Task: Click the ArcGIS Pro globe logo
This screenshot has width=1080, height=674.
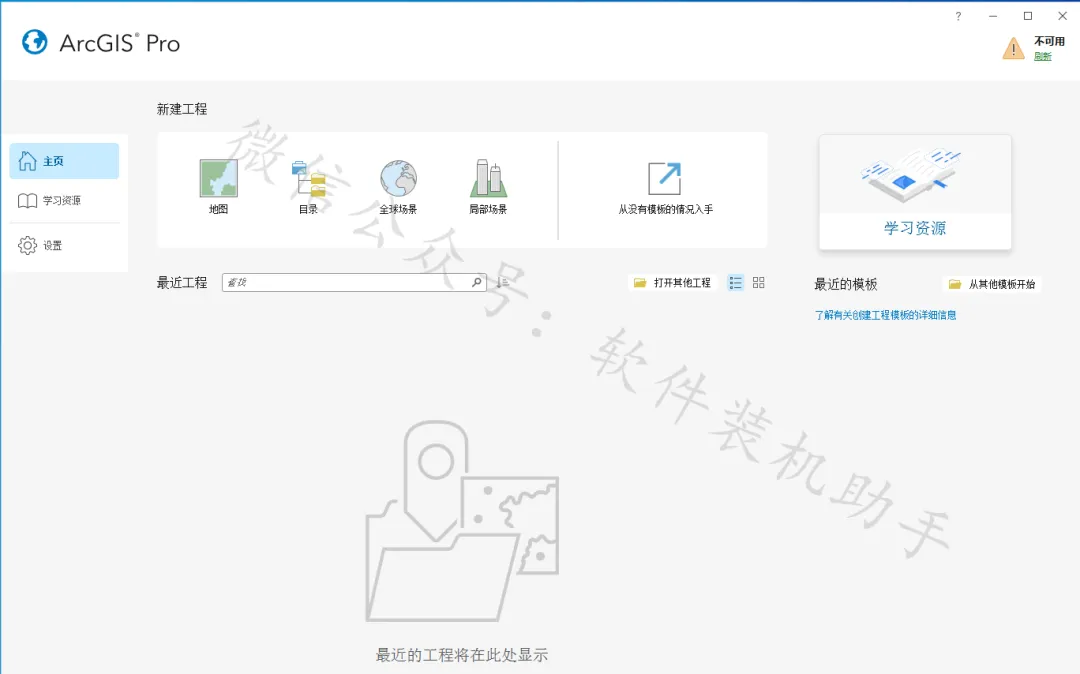Action: coord(34,43)
